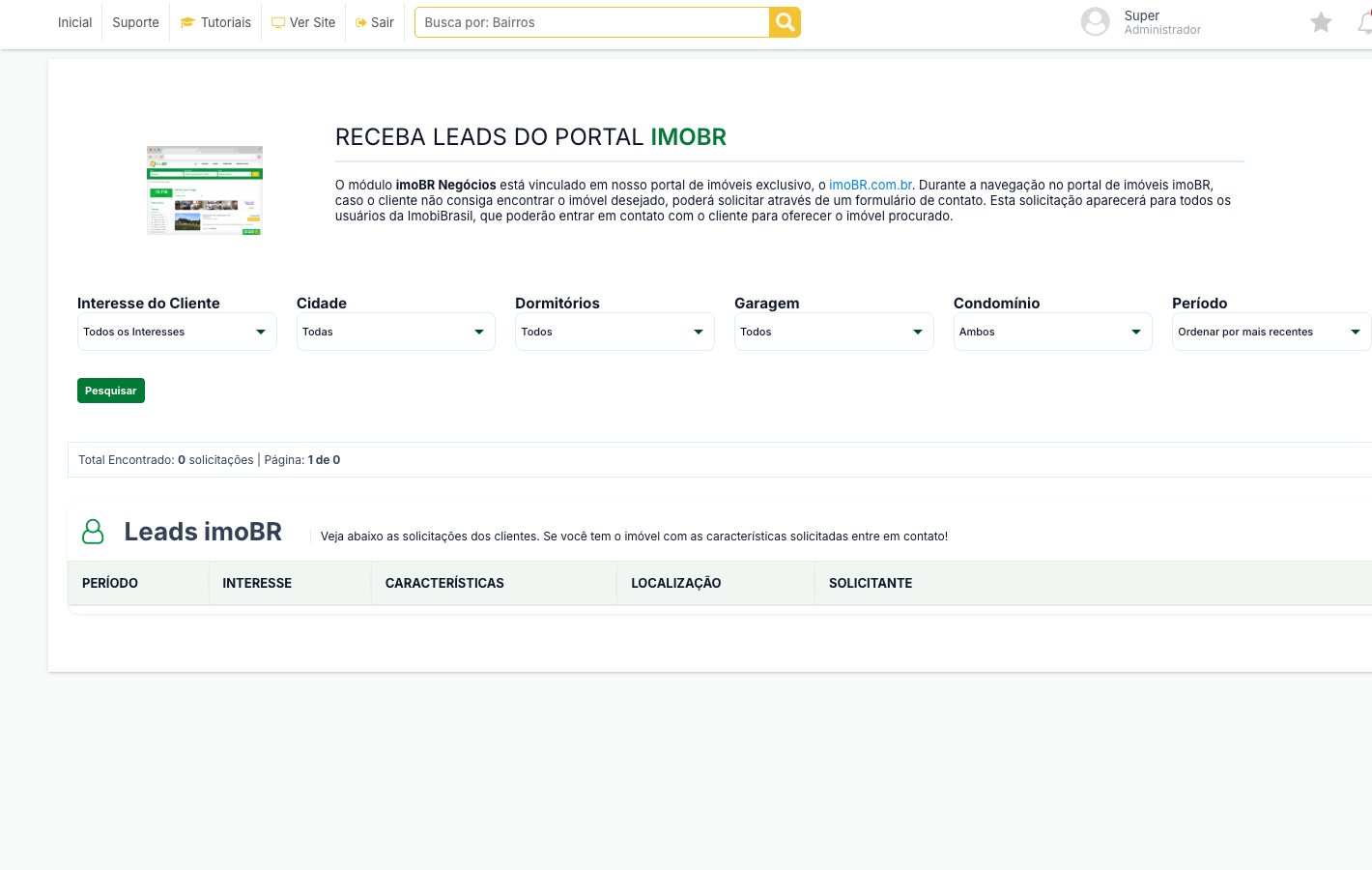Click the Página: 1 de 0 indicator
Screen dimensions: 1372x870
click(x=302, y=460)
